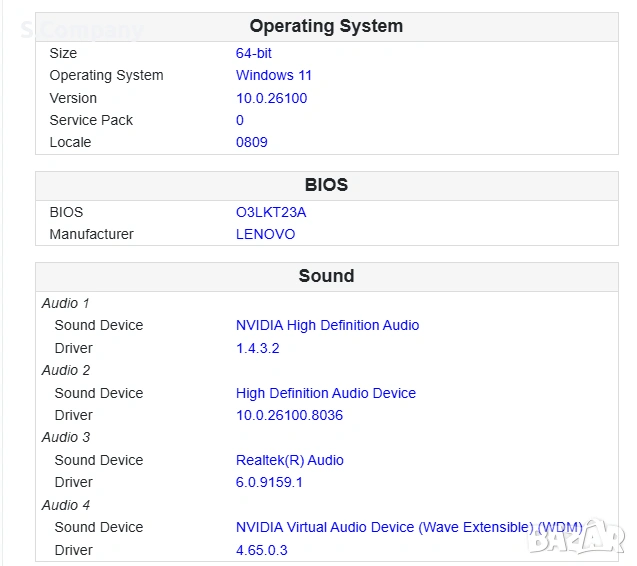
Task: Select the Windows 11 value
Action: 274,75
